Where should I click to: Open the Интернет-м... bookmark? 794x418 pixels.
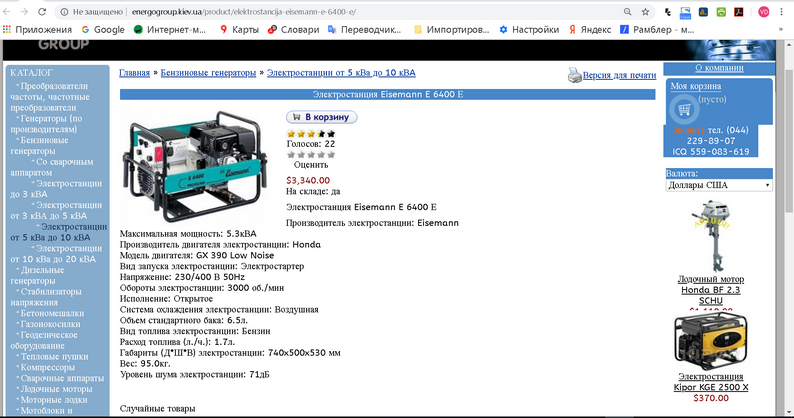click(x=170, y=30)
